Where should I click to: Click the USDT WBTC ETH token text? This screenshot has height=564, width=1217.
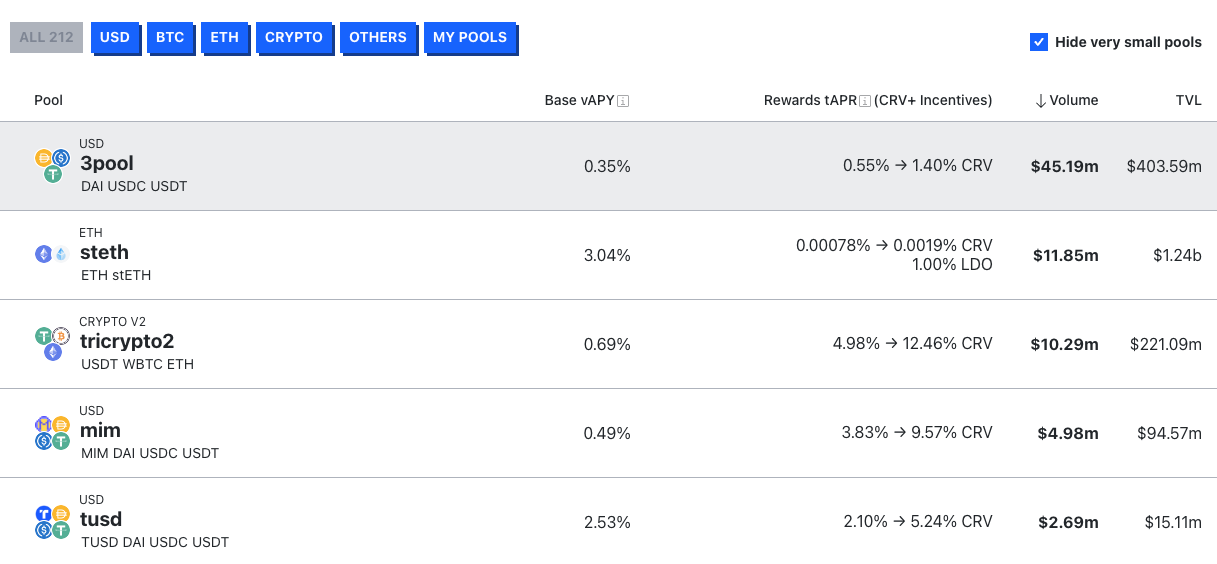click(137, 364)
